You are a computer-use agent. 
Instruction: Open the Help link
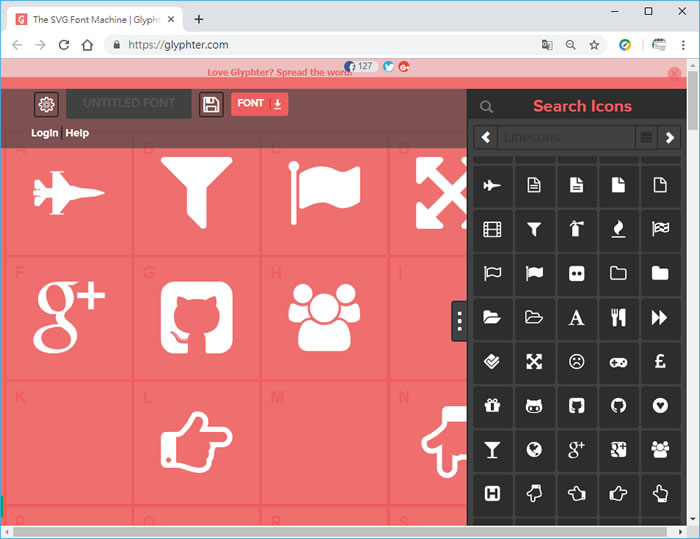[x=77, y=133]
